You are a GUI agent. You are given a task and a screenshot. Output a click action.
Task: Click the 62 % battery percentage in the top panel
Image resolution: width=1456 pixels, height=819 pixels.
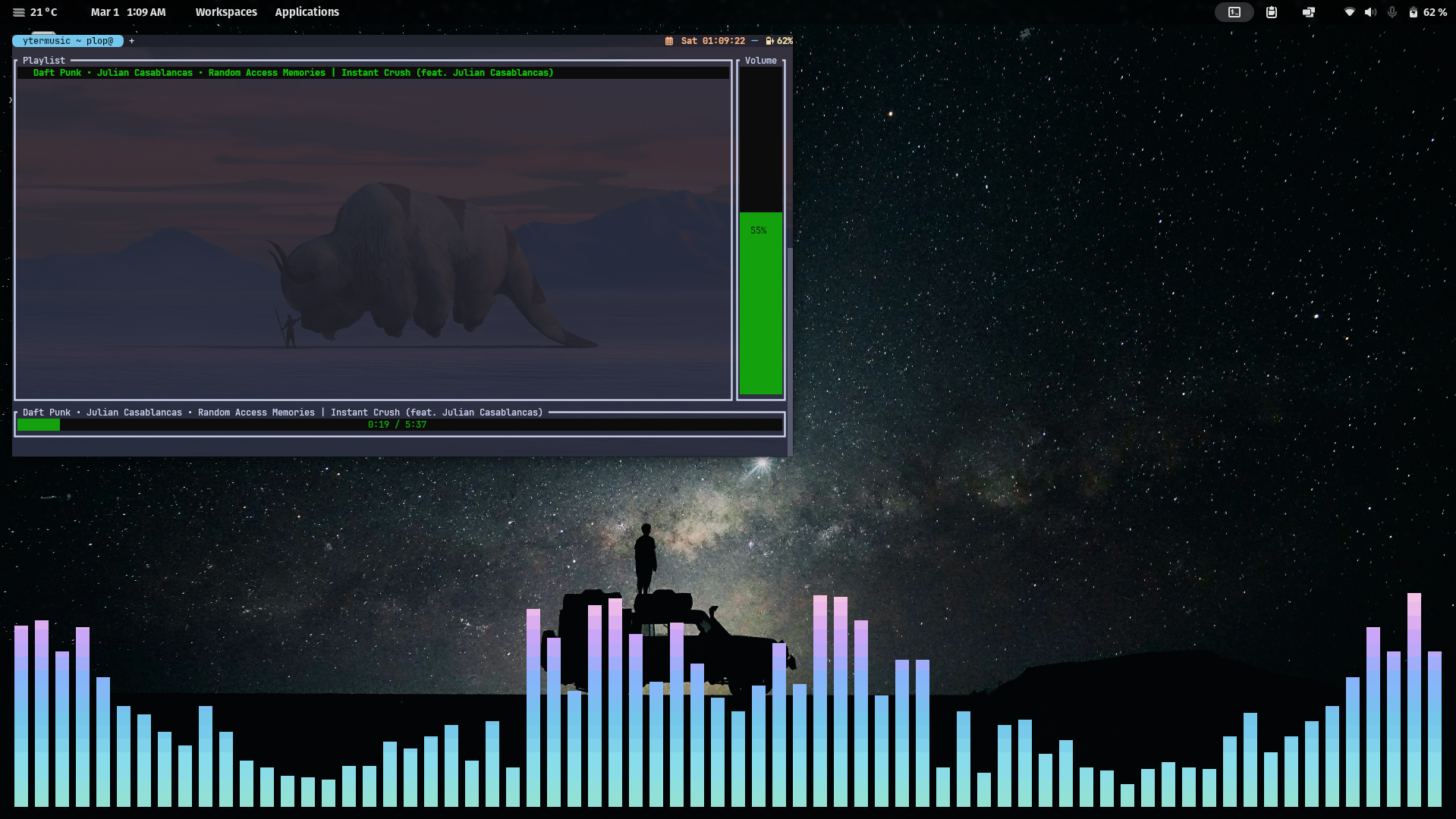[x=1435, y=12]
